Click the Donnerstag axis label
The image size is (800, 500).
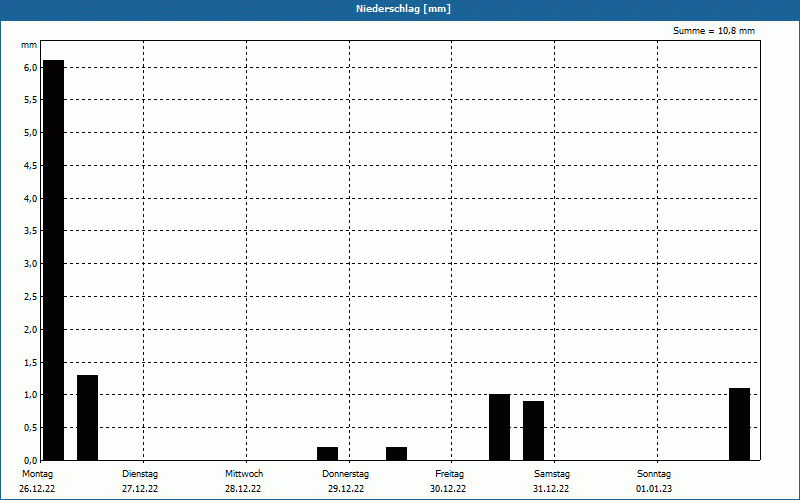coord(345,474)
